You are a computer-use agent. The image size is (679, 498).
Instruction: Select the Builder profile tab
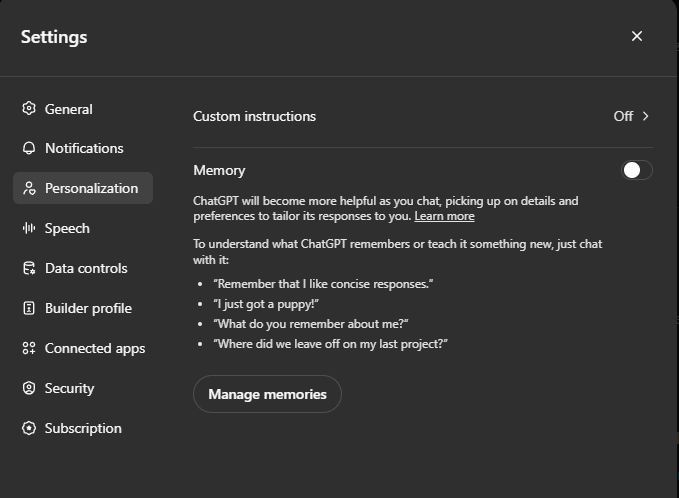point(88,308)
